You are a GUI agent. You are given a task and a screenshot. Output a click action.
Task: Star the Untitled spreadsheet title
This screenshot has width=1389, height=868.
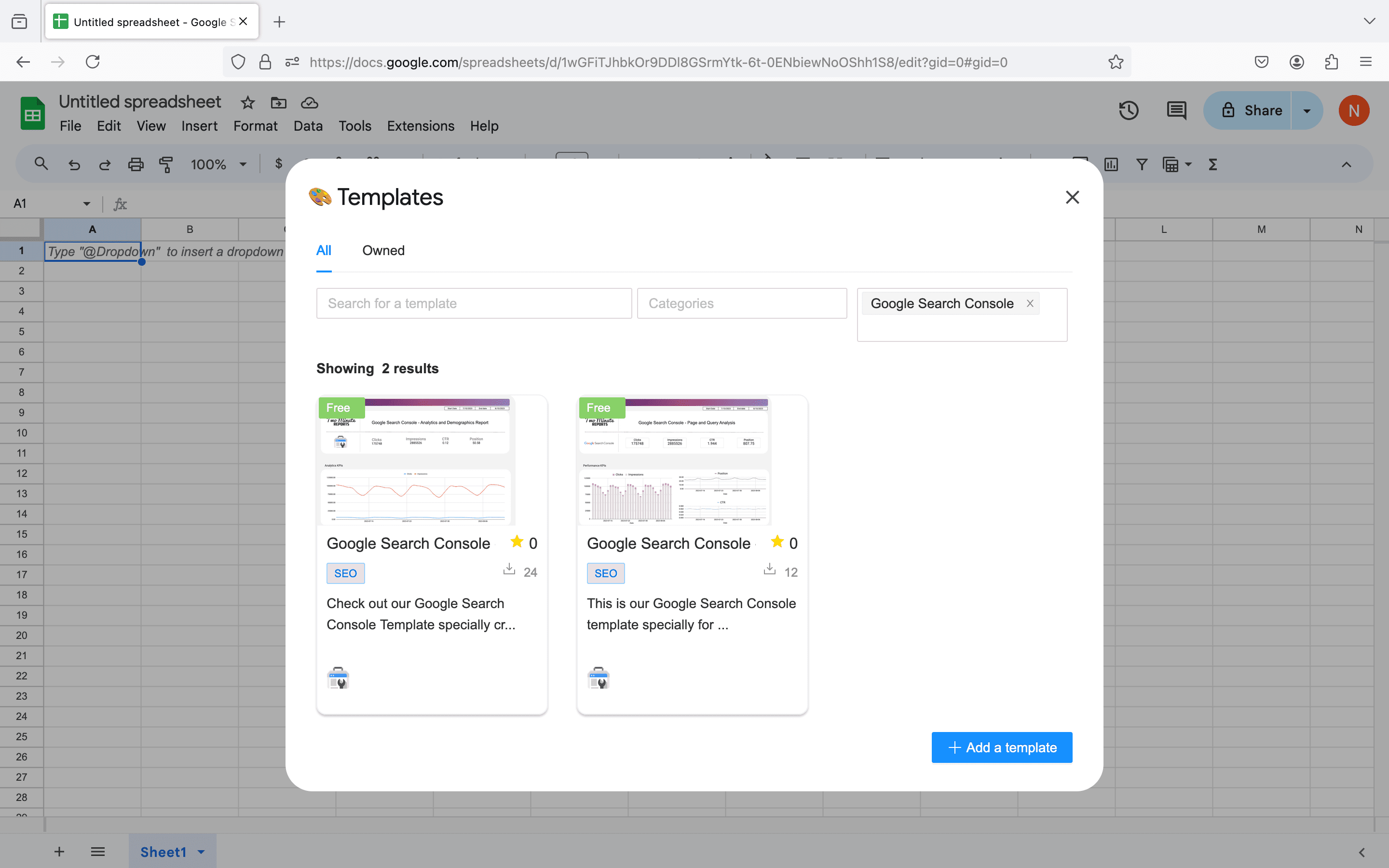pyautogui.click(x=247, y=103)
